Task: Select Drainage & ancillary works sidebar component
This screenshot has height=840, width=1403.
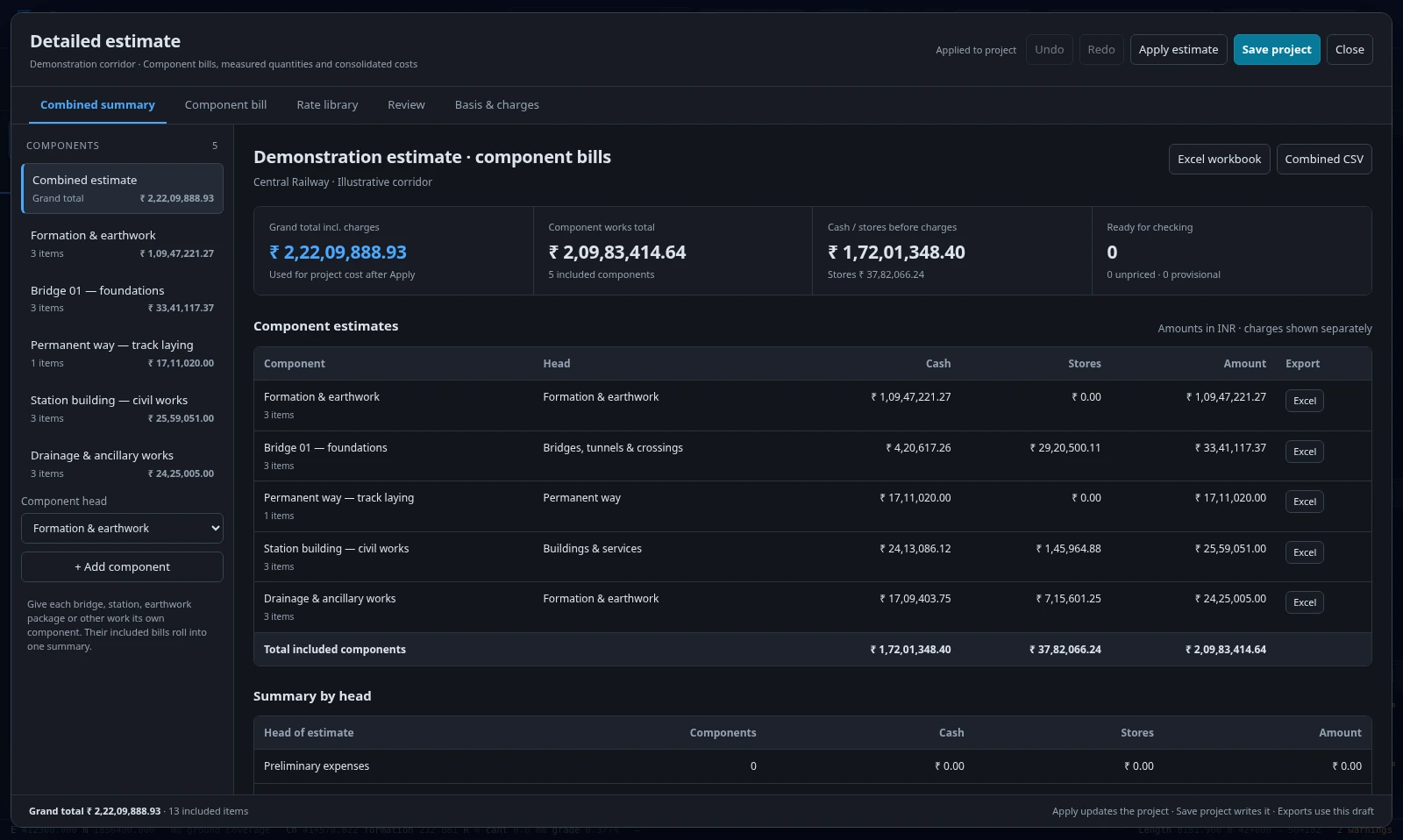Action: click(122, 464)
